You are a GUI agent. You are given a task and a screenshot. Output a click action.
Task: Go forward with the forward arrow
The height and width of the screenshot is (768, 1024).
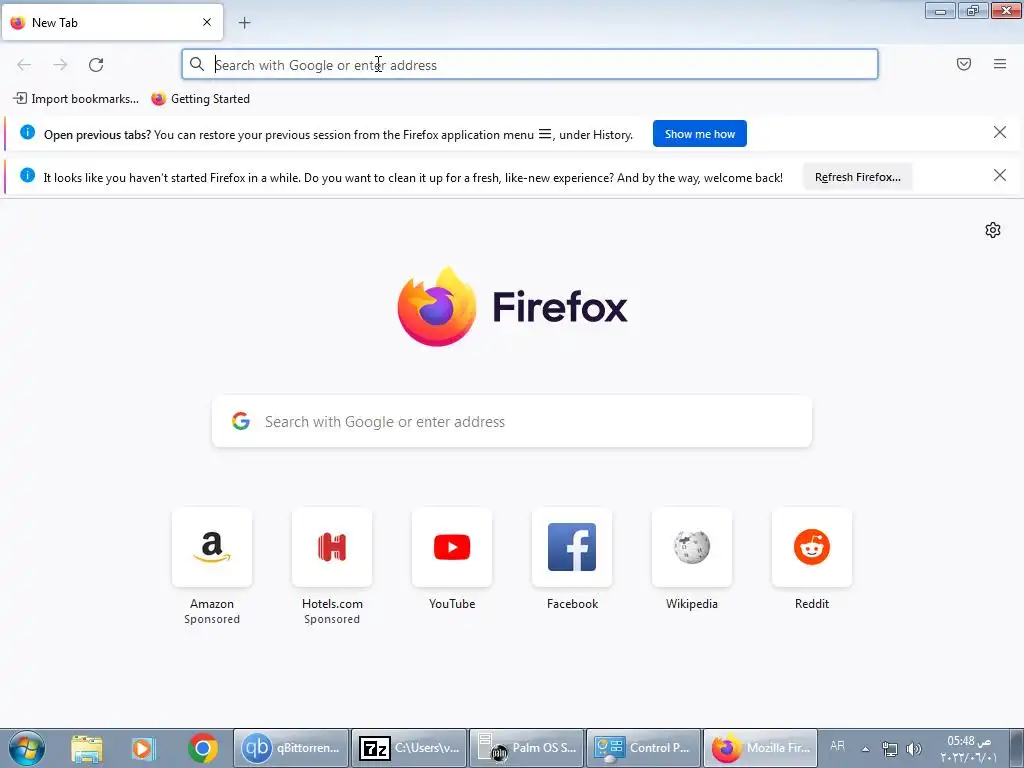pyautogui.click(x=60, y=65)
